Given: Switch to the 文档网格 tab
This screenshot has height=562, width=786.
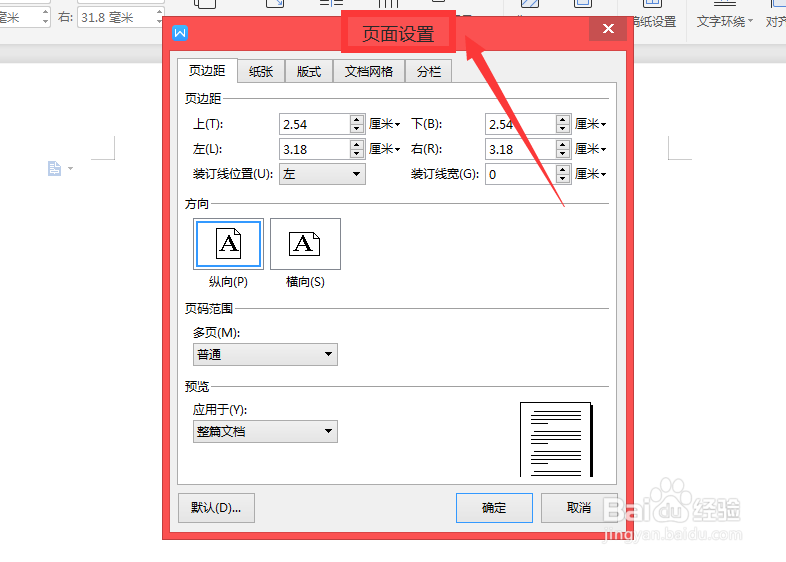Looking at the screenshot, I should (x=368, y=72).
